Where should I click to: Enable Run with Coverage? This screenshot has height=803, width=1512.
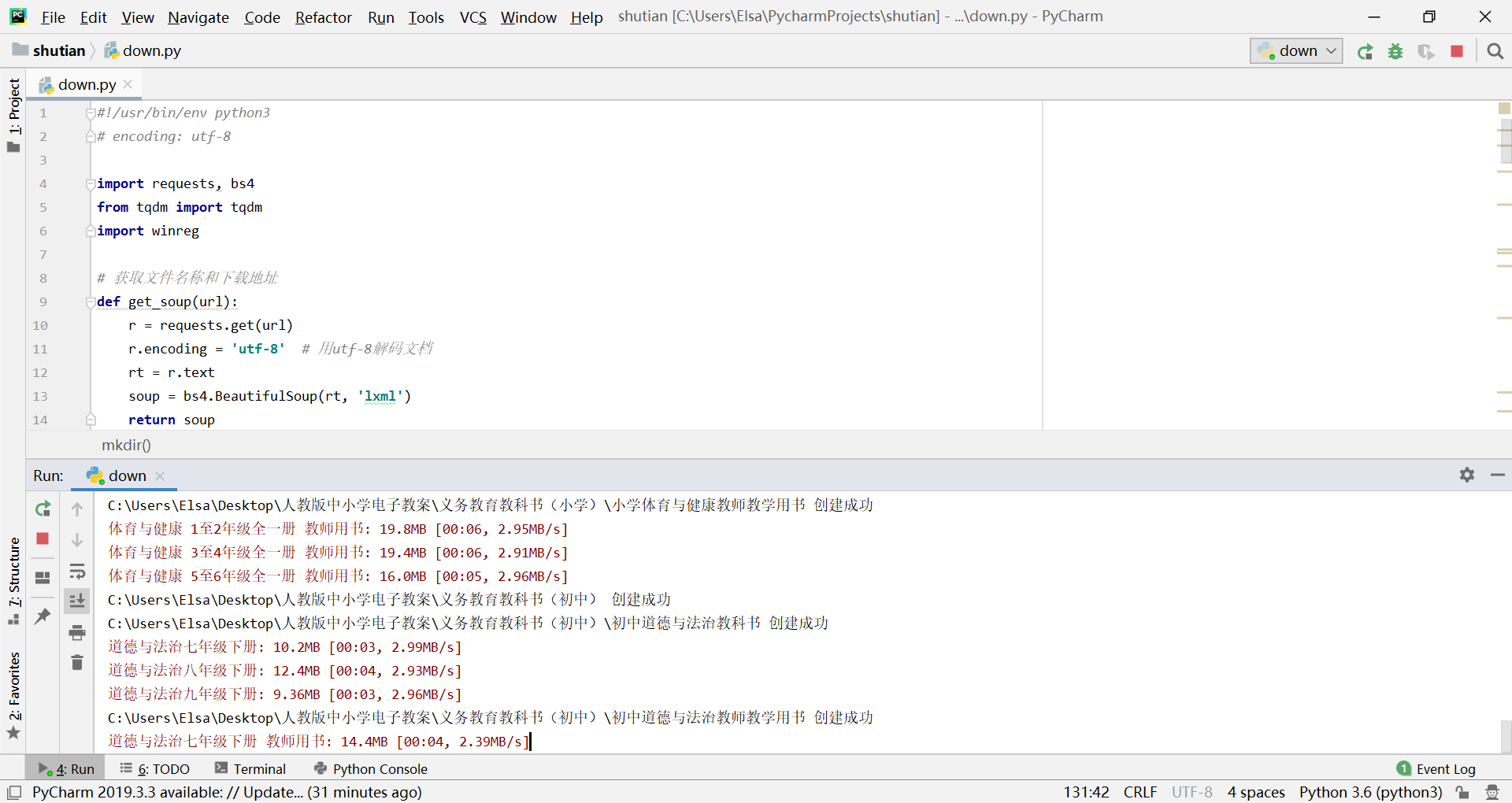[x=1426, y=50]
